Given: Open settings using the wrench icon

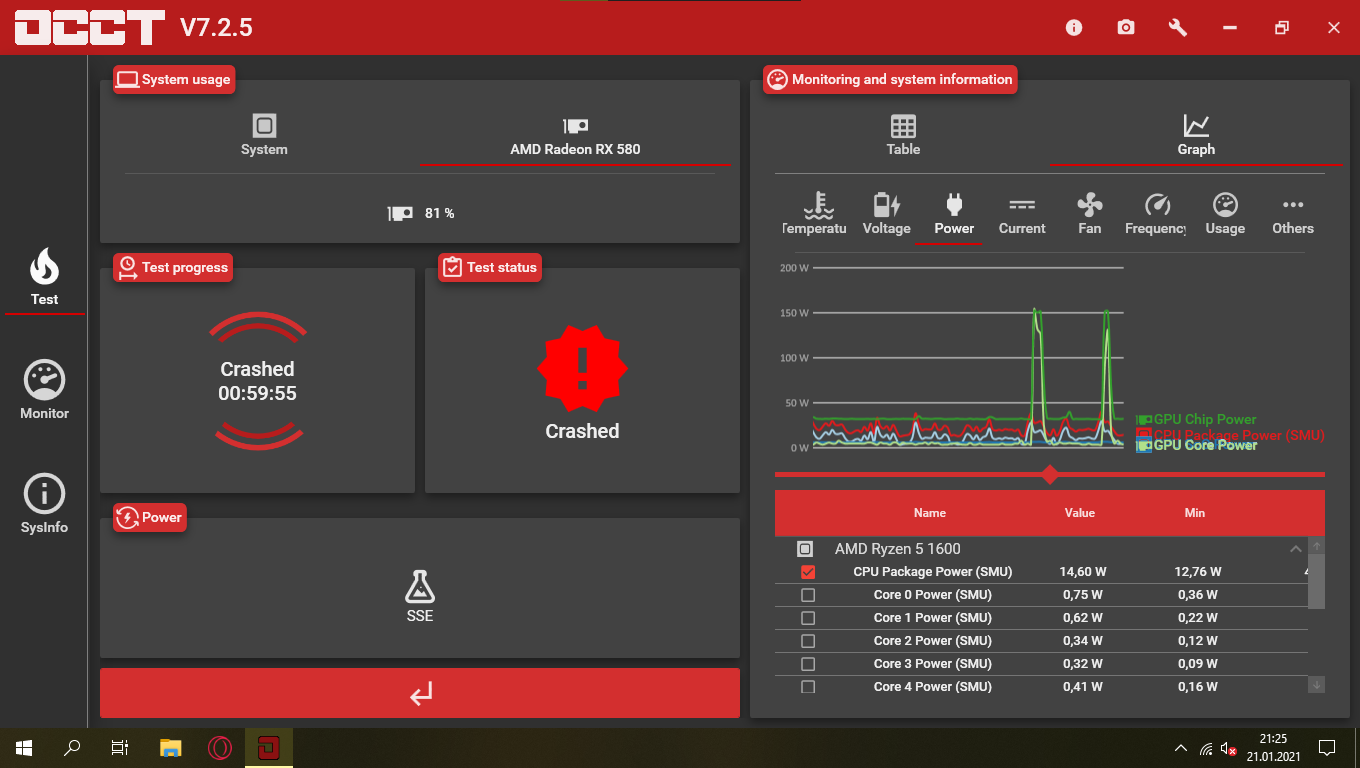Looking at the screenshot, I should 1178,28.
